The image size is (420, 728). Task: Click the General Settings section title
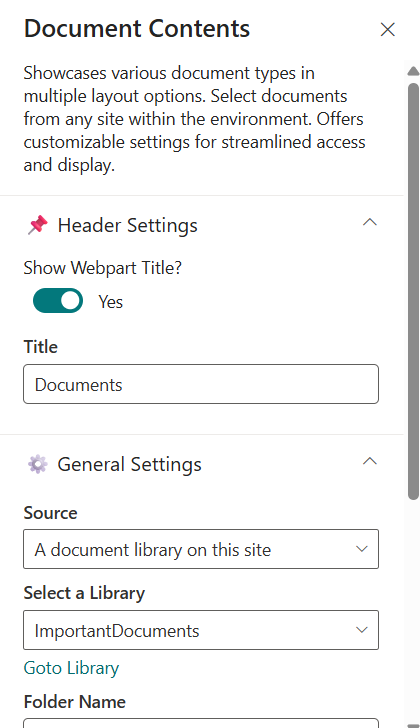[x=129, y=464]
